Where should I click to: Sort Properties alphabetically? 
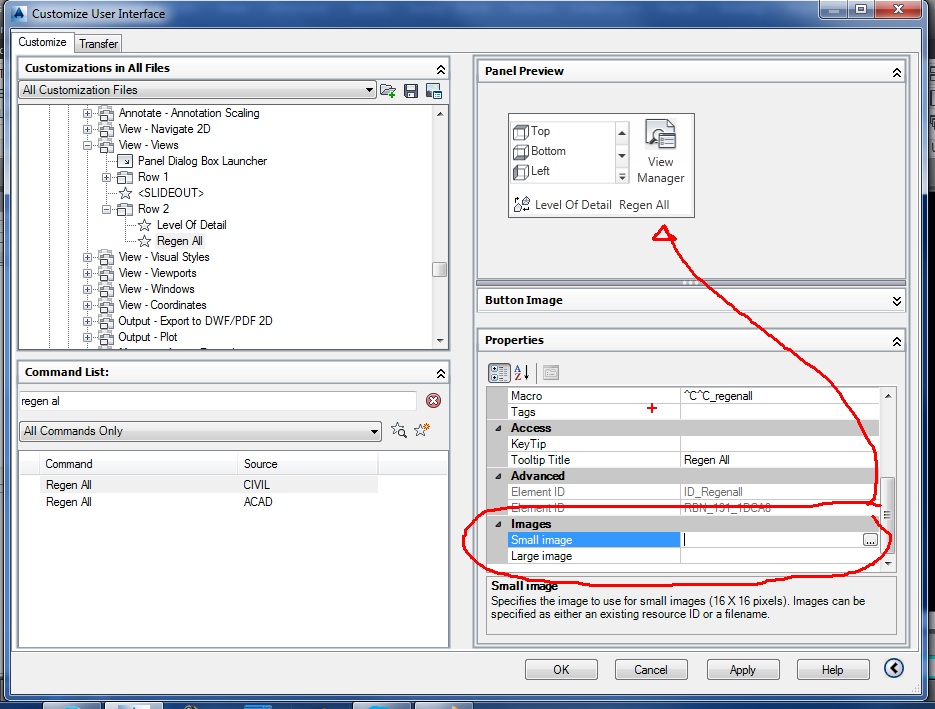(521, 373)
